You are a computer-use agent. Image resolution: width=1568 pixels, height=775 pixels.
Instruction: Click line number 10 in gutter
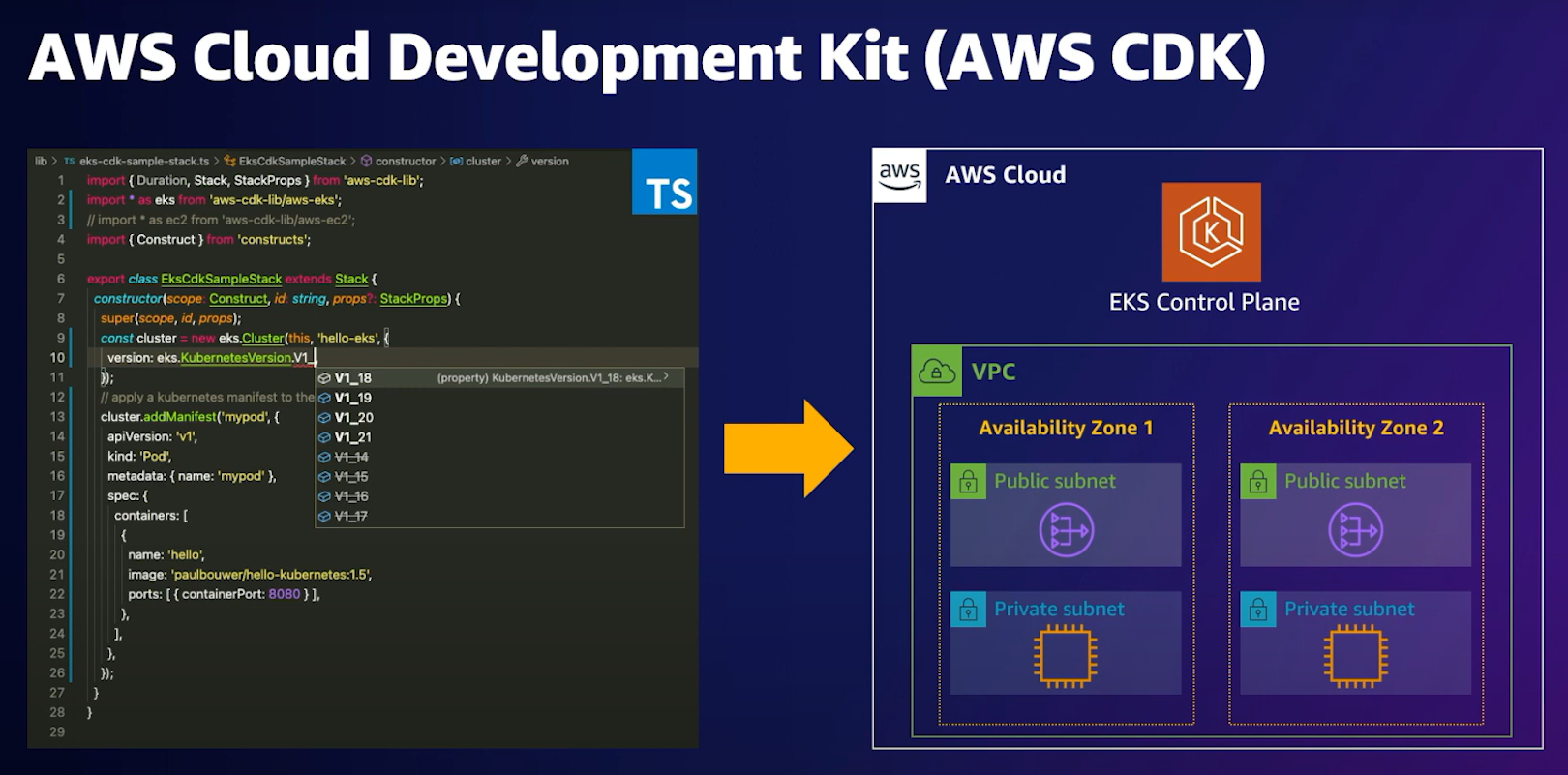pos(57,358)
